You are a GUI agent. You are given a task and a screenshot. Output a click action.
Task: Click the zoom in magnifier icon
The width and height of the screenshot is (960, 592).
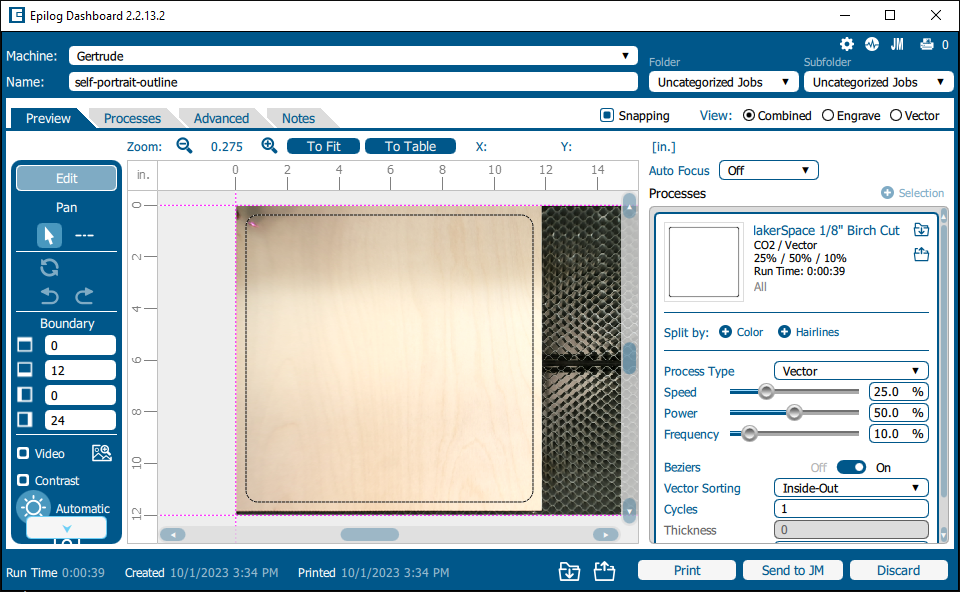tap(269, 146)
